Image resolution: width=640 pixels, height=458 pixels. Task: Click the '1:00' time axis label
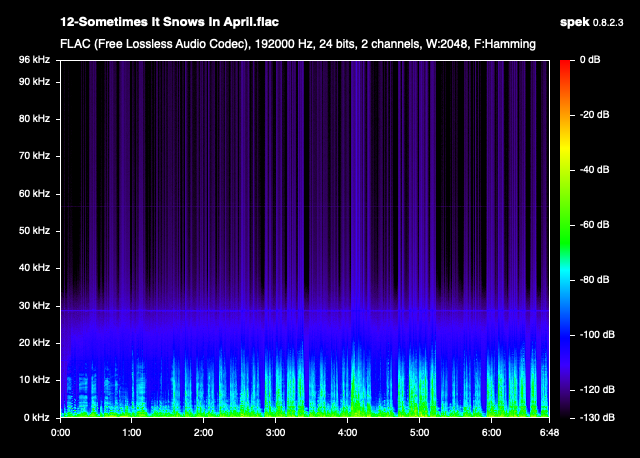[x=131, y=433]
